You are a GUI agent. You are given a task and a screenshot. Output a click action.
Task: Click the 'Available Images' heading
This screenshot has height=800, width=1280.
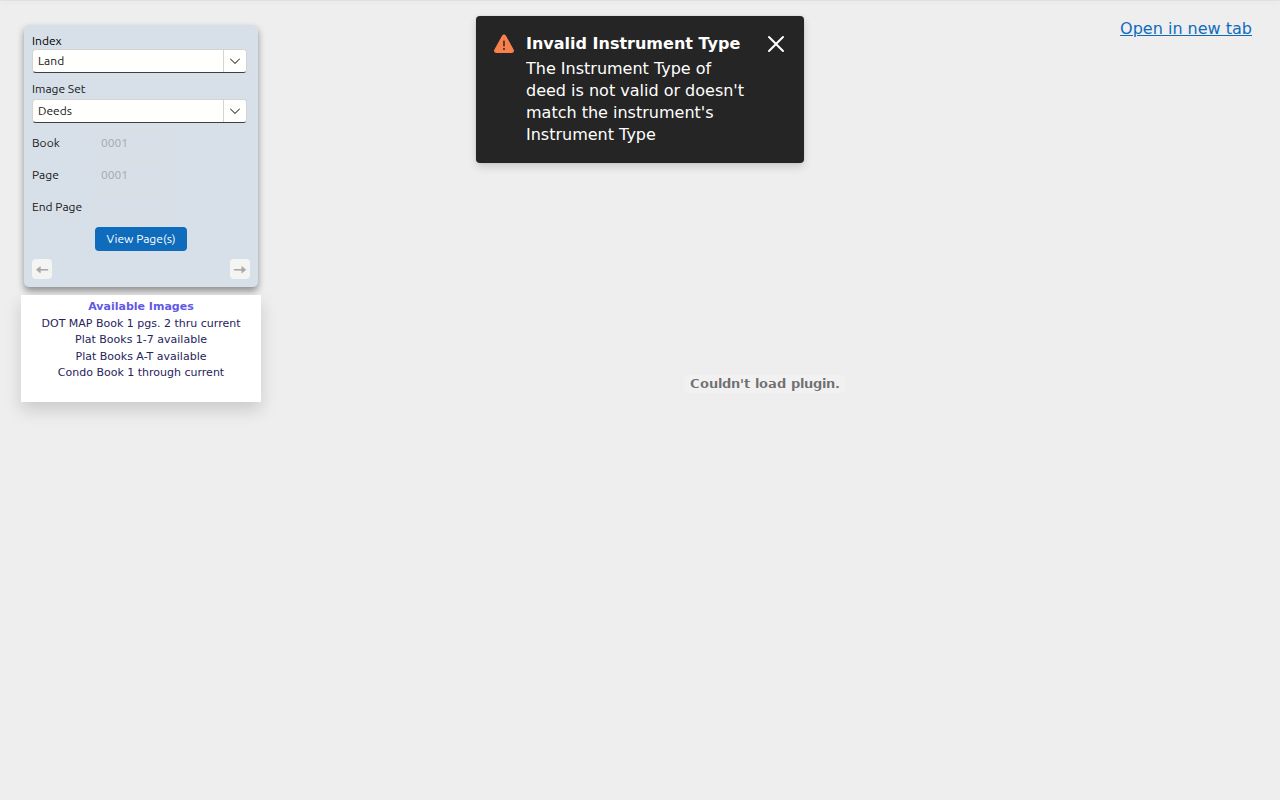point(141,306)
